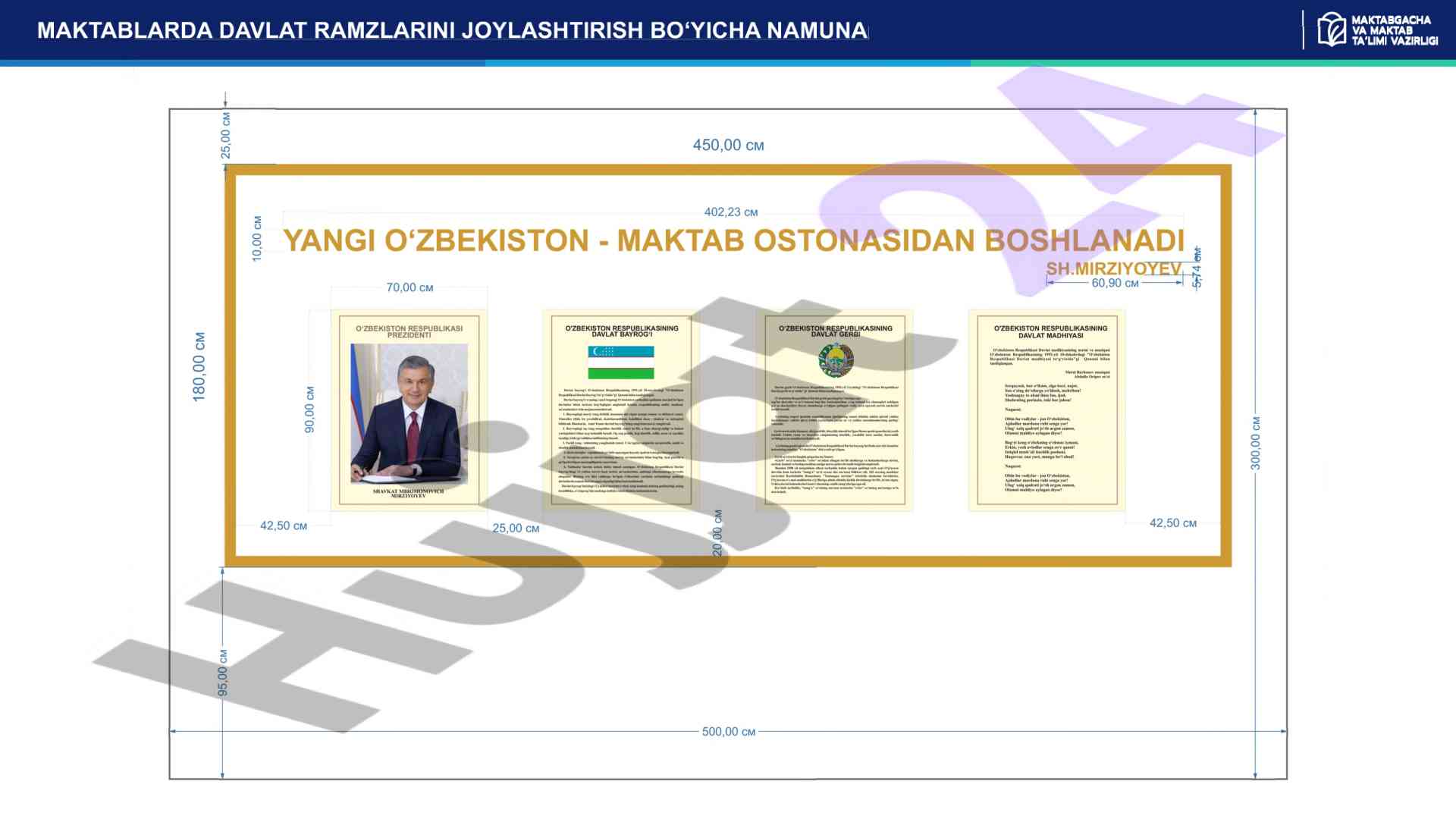Click the '300,00 см' wall height label
This screenshot has width=1456, height=819.
[x=1256, y=443]
